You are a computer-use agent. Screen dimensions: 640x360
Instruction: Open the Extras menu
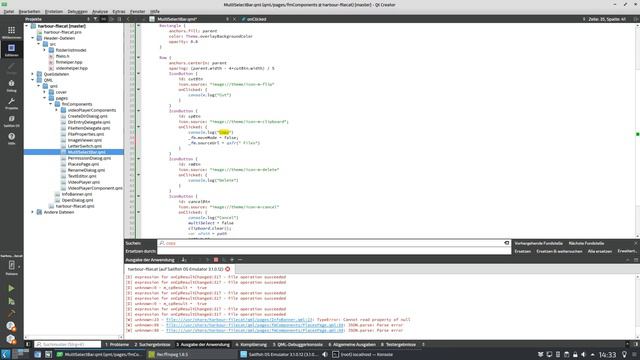[x=119, y=11]
